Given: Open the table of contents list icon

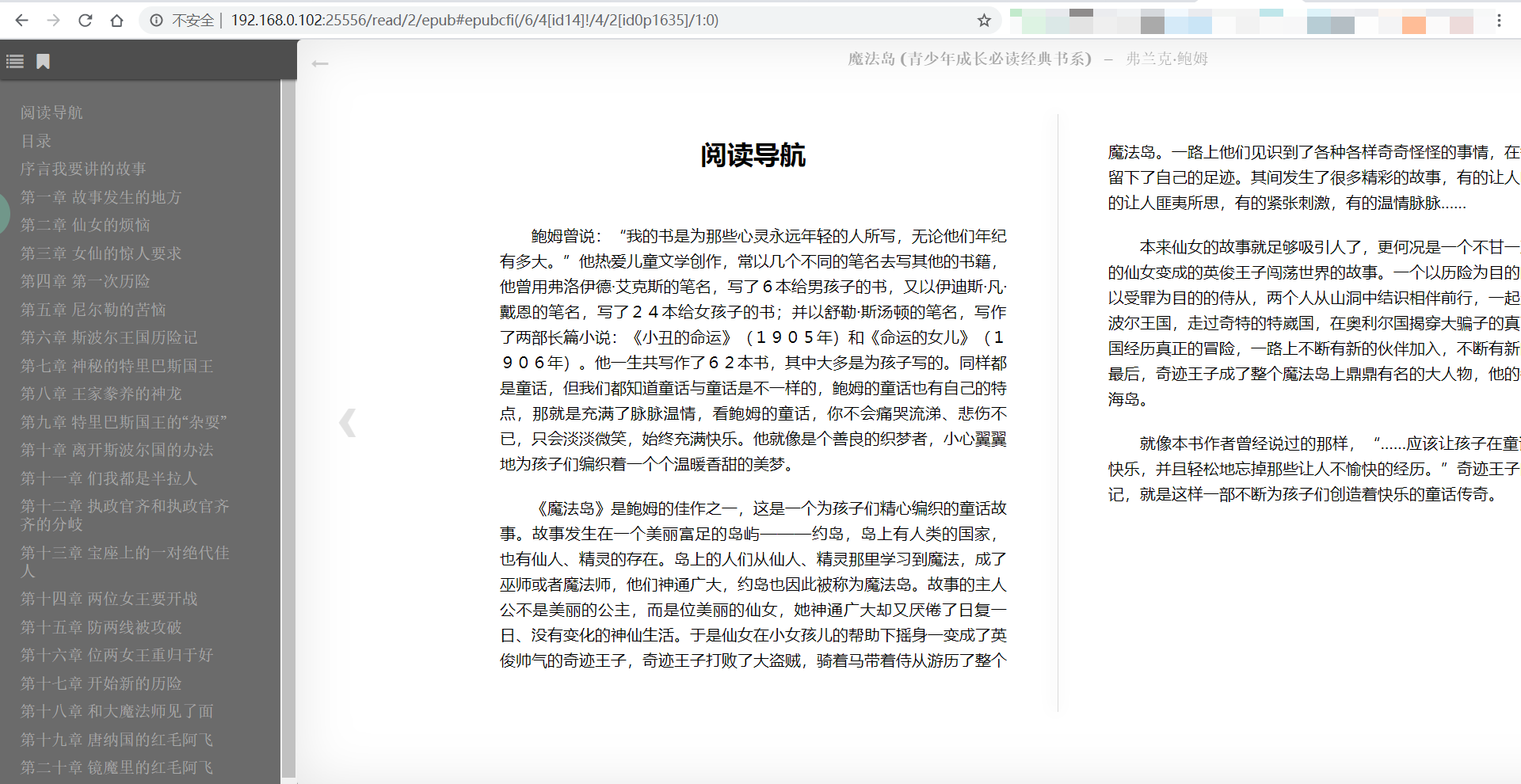Looking at the screenshot, I should [x=15, y=61].
